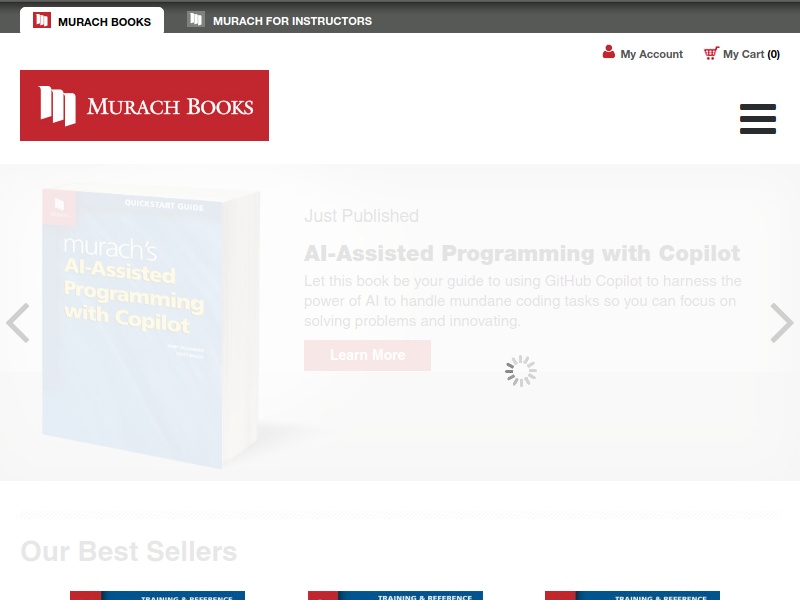The height and width of the screenshot is (600, 800).
Task: Open the AI-Assisted Programming book cover image
Action: 151,328
